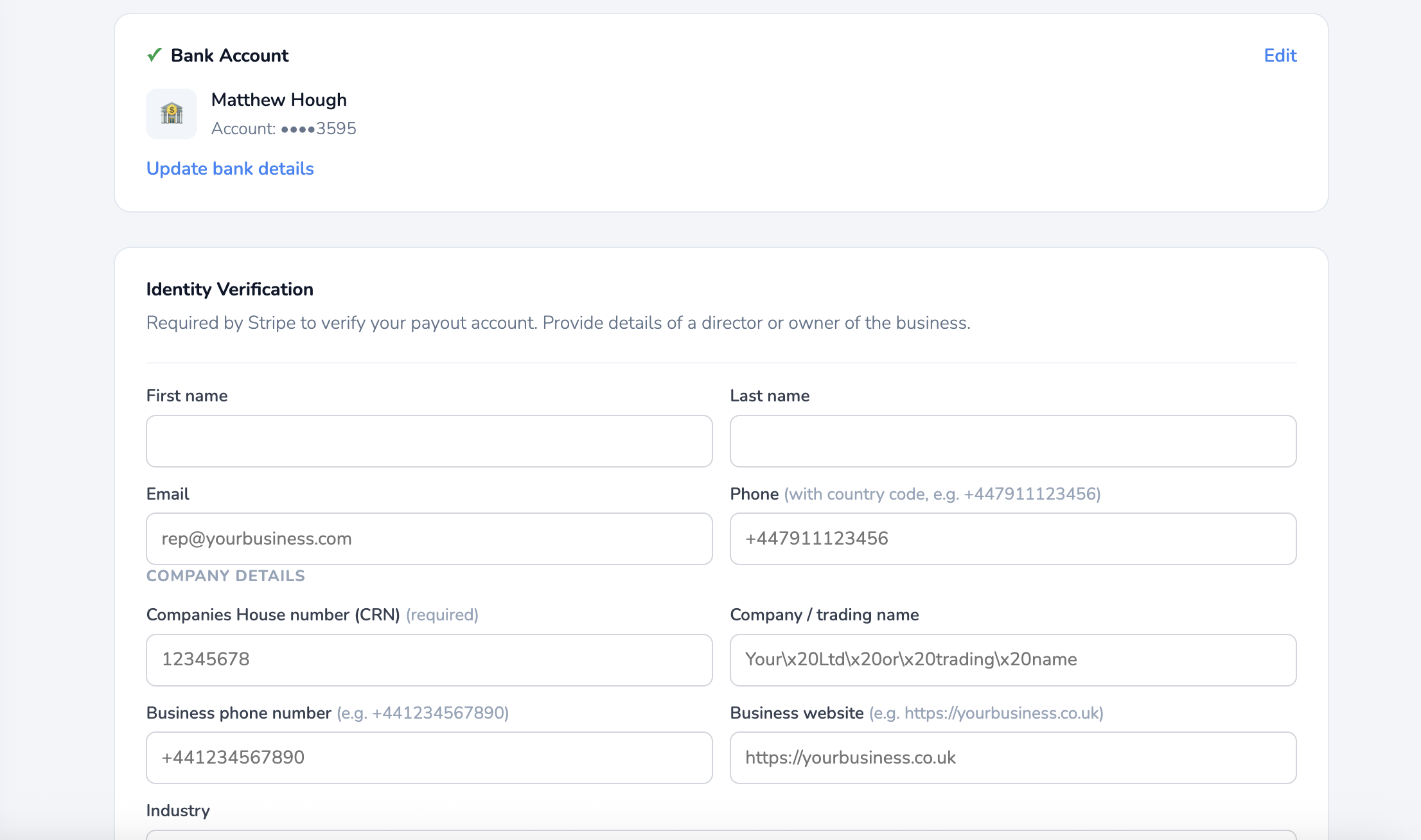This screenshot has height=840, width=1421.
Task: Click the bank building icon
Action: pos(172,114)
